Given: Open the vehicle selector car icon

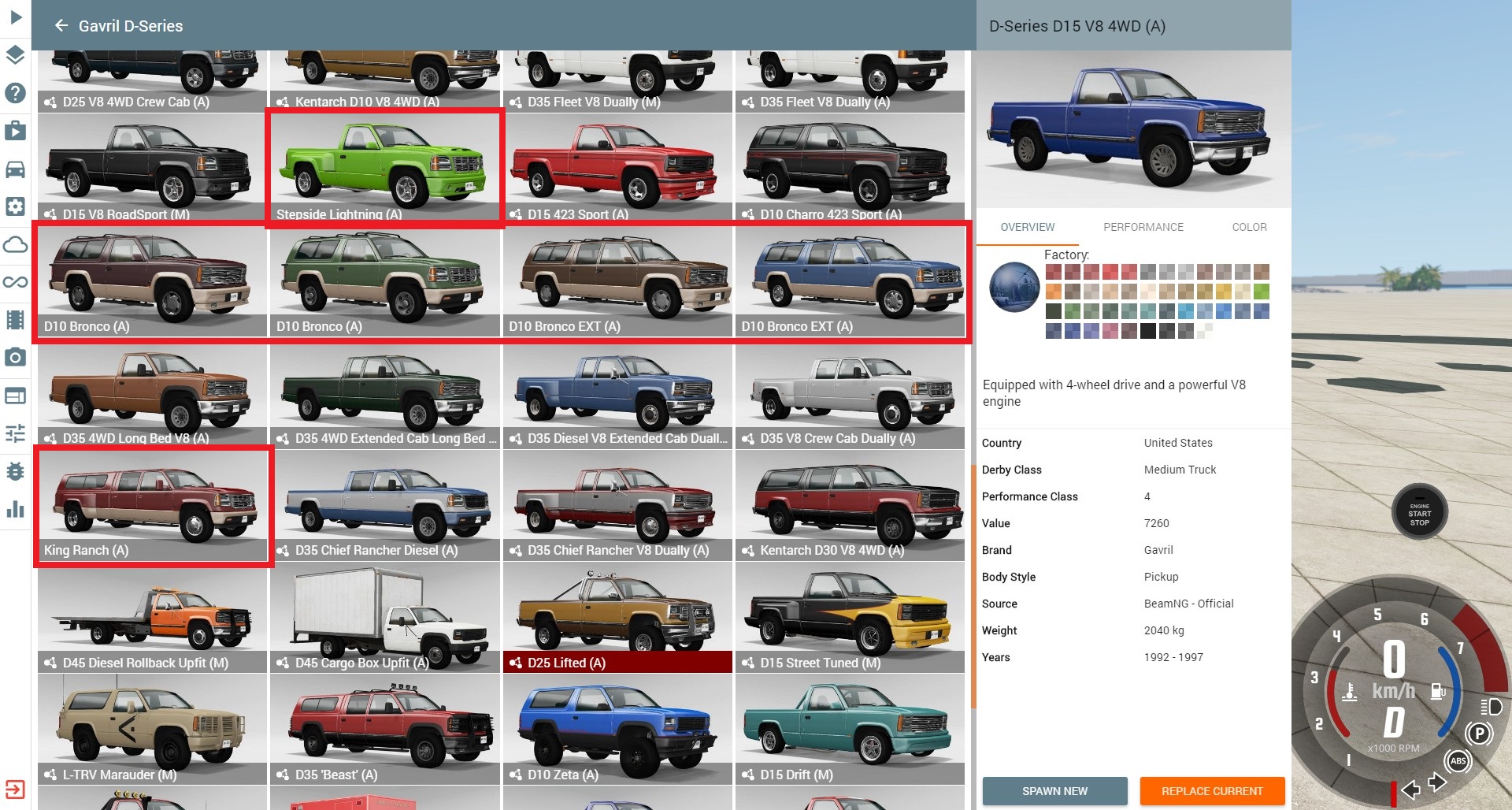Looking at the screenshot, I should 15,169.
